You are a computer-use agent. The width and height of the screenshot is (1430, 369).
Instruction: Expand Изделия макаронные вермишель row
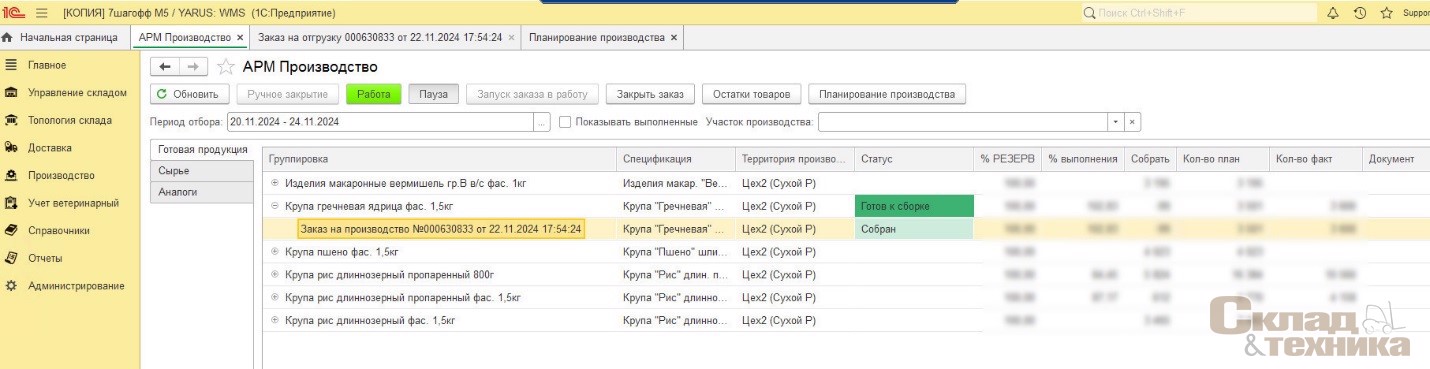pyautogui.click(x=275, y=183)
